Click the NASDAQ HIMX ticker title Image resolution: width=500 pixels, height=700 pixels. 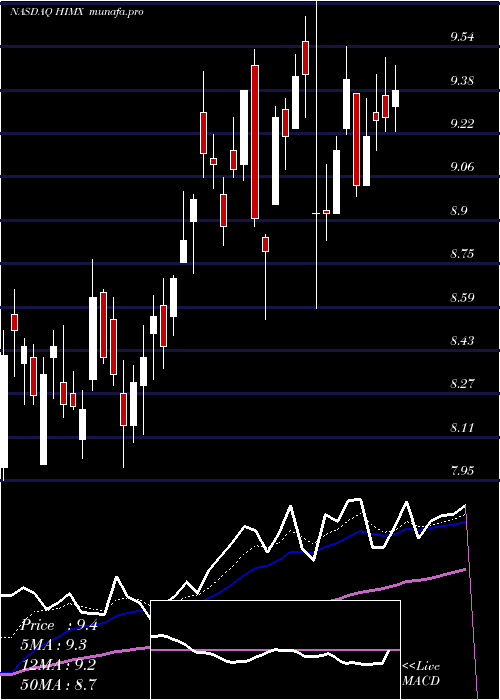pyautogui.click(x=47, y=12)
